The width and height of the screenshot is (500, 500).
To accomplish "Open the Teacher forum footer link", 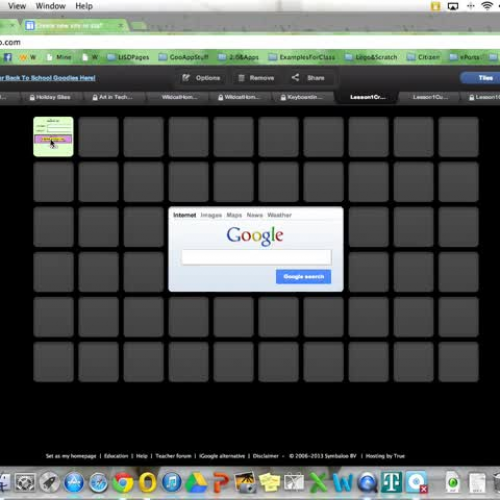I will [x=173, y=456].
